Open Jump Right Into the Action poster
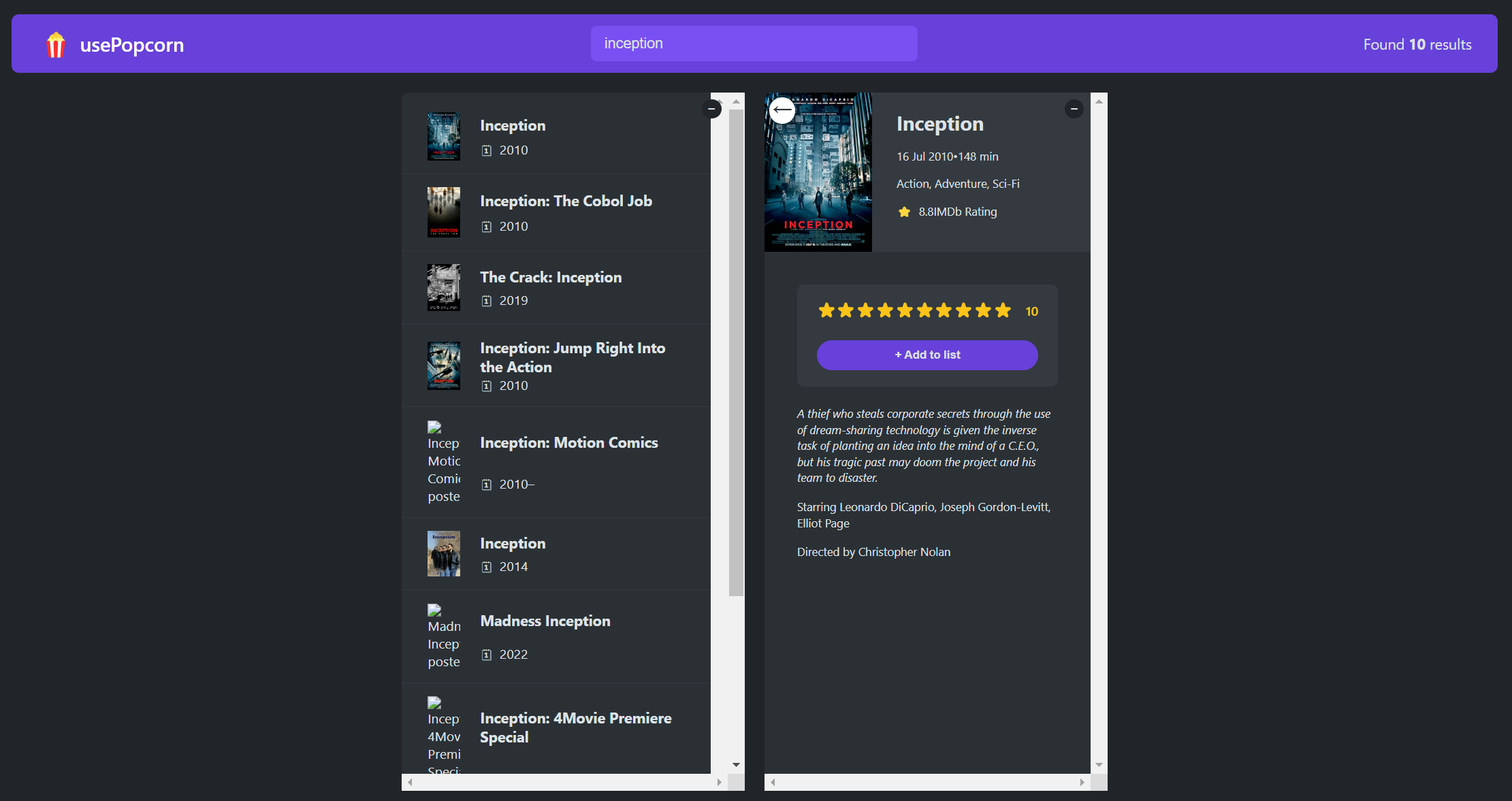The image size is (1512, 801). point(444,365)
